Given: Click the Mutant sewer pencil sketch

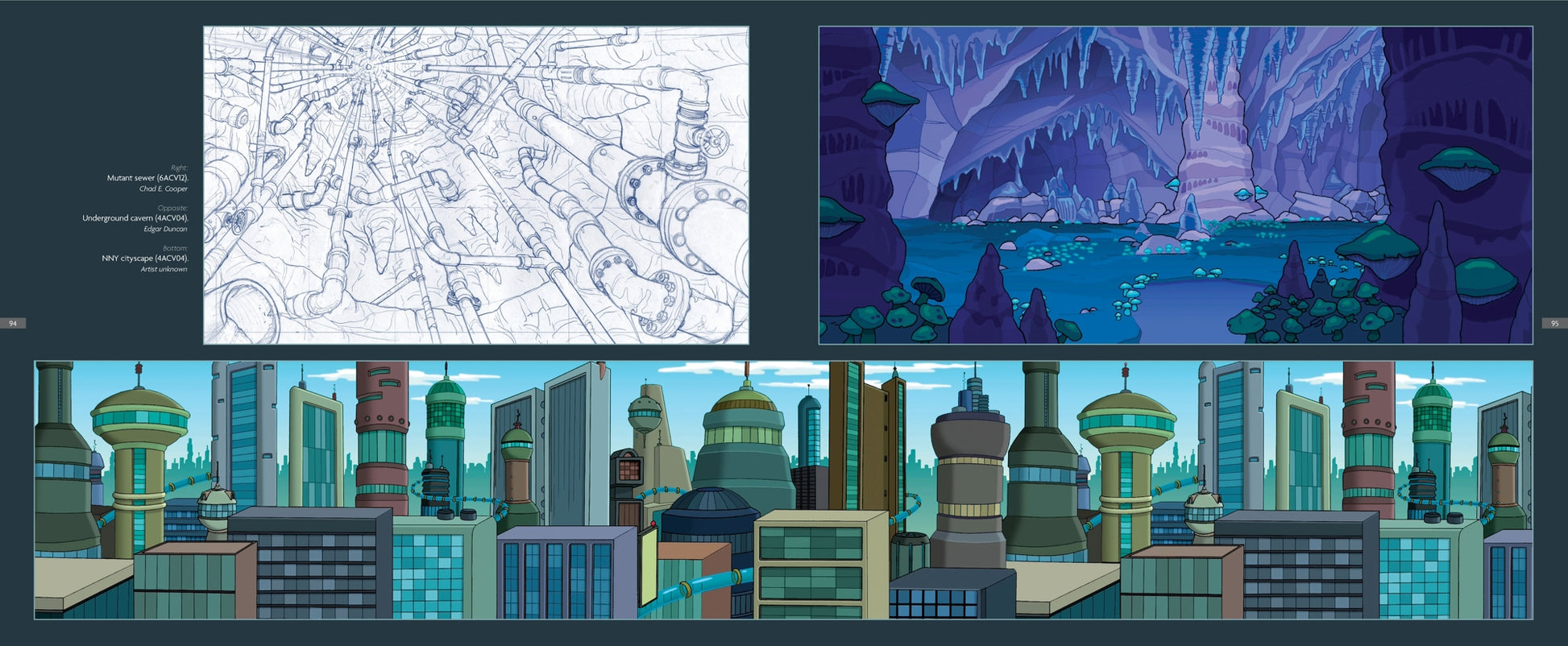Looking at the screenshot, I should pos(475,185).
